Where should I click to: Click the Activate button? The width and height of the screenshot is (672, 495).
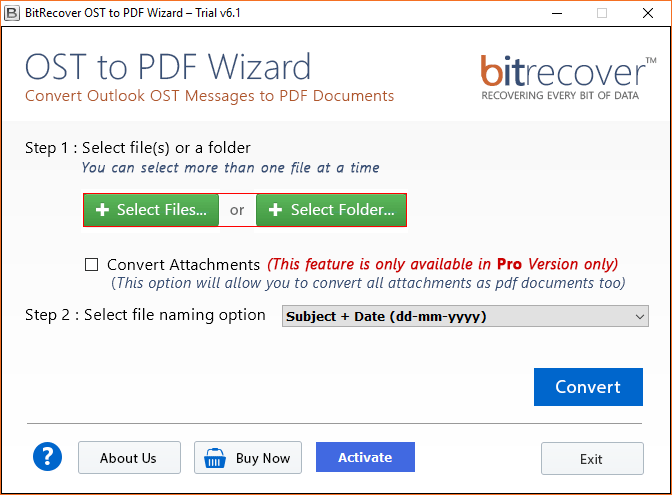coord(365,457)
